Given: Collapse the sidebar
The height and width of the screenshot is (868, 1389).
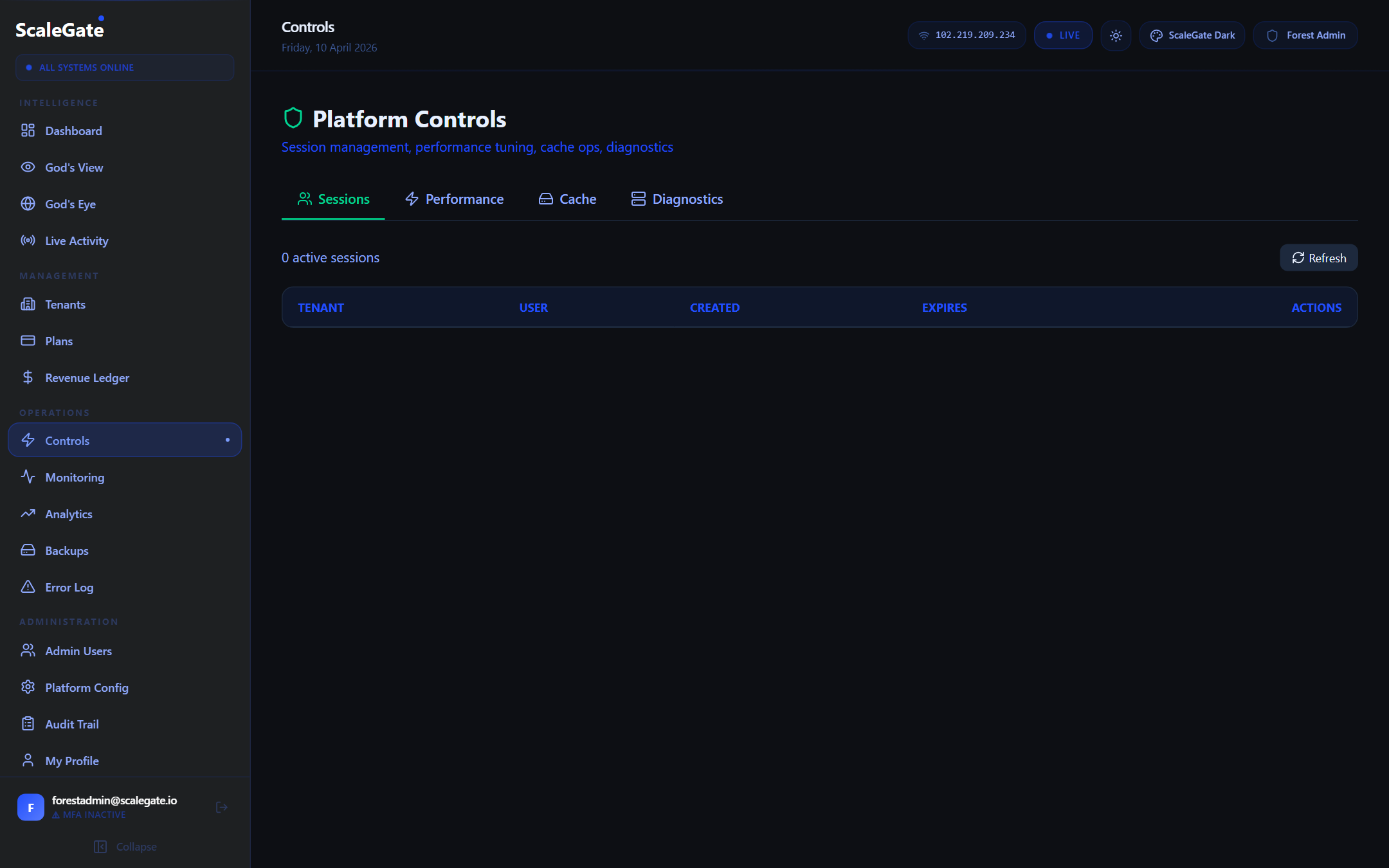Looking at the screenshot, I should click(x=125, y=847).
